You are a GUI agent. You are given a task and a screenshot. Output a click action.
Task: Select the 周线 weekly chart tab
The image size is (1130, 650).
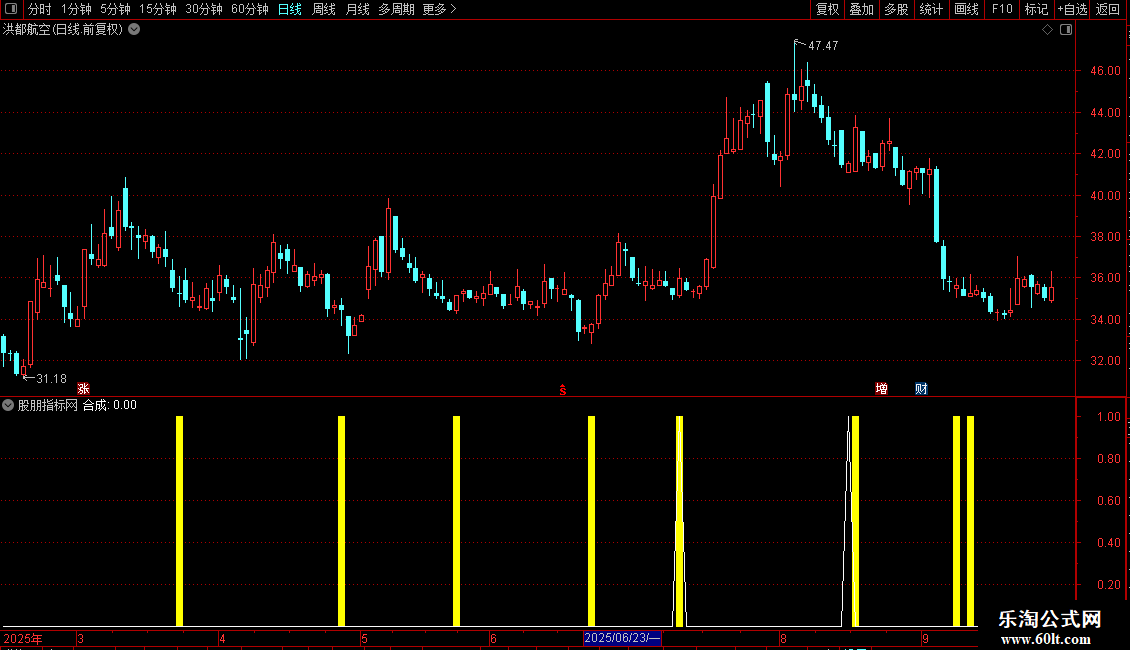click(x=324, y=9)
